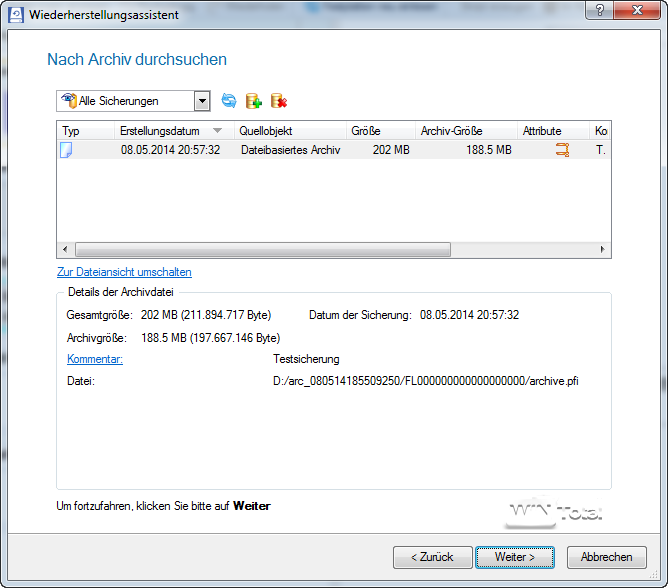668x588 pixels.
Task: Click the add archive database icon
Action: (x=254, y=101)
